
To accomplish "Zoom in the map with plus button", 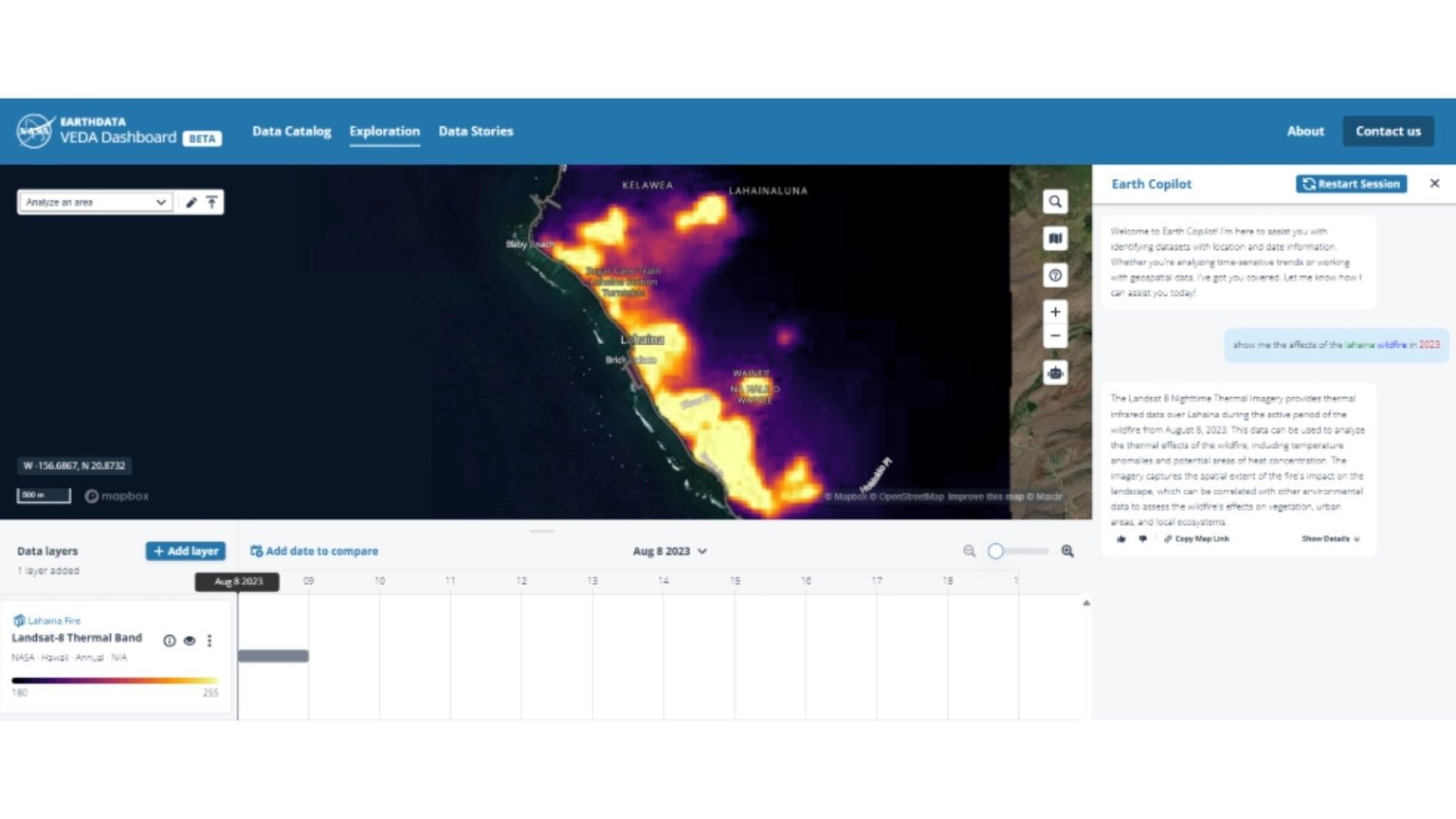I will point(1055,312).
